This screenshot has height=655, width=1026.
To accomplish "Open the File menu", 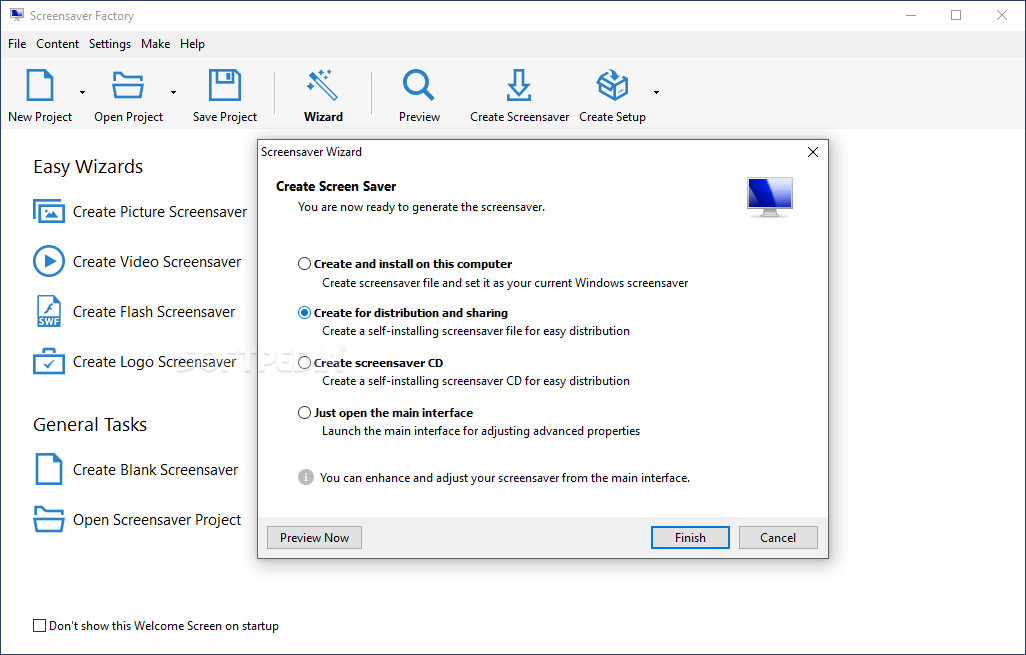I will [x=17, y=44].
